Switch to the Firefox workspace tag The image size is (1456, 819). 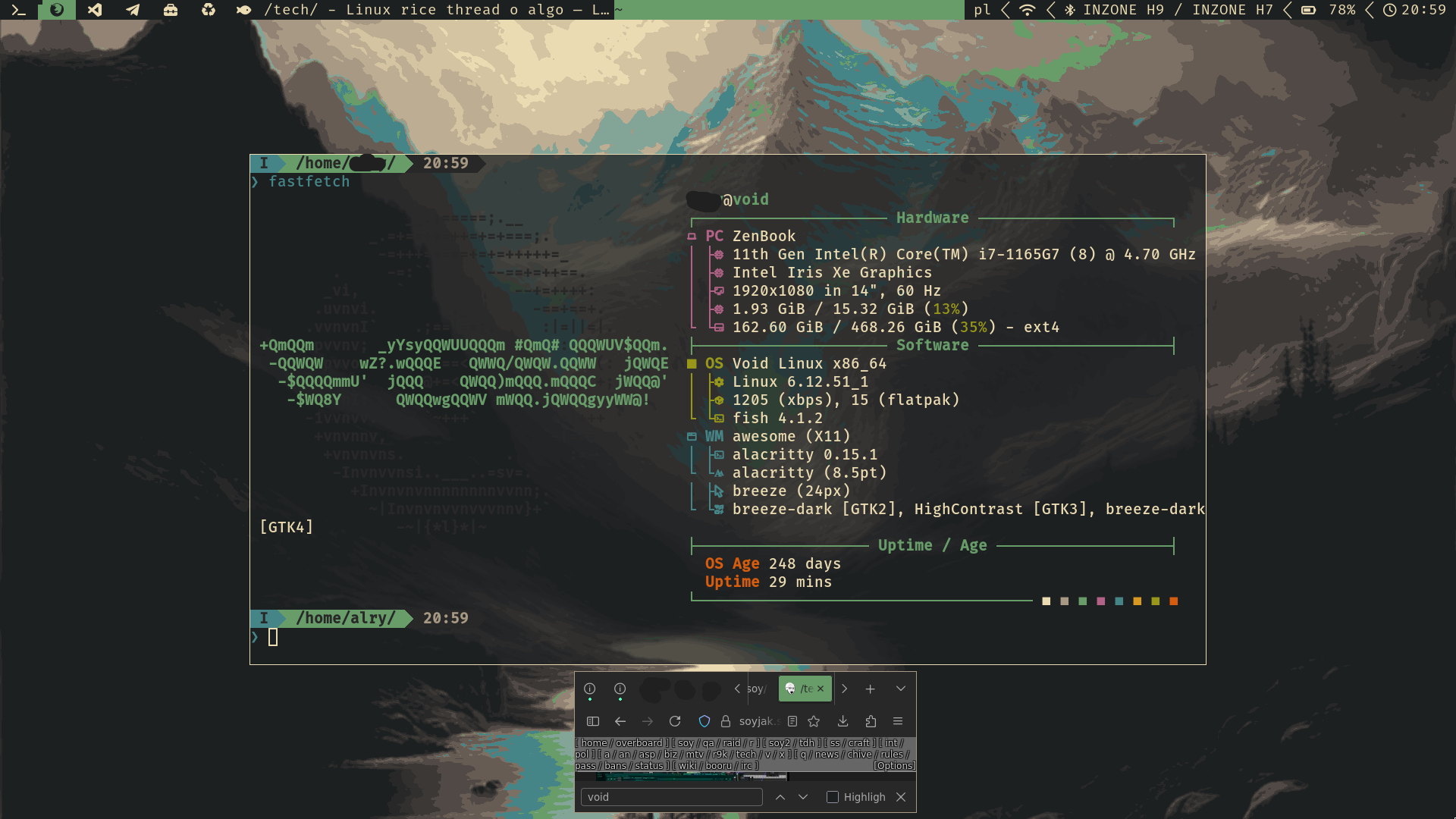click(57, 10)
